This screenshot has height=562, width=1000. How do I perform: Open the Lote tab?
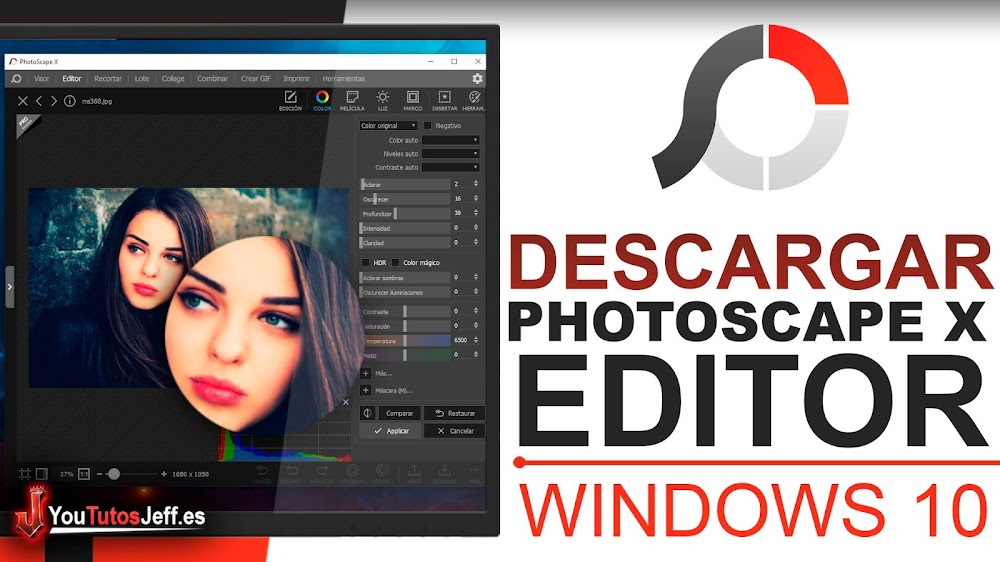coord(142,78)
